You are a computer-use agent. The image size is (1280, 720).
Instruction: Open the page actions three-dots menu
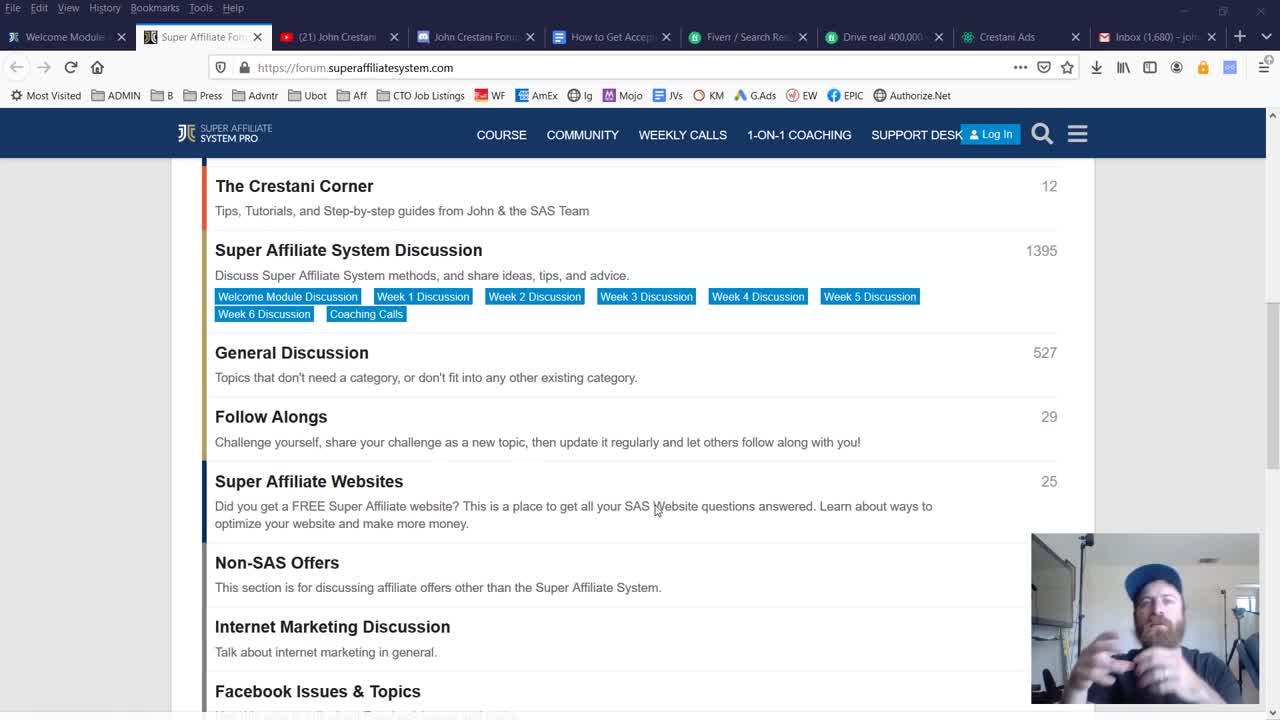click(x=1020, y=67)
